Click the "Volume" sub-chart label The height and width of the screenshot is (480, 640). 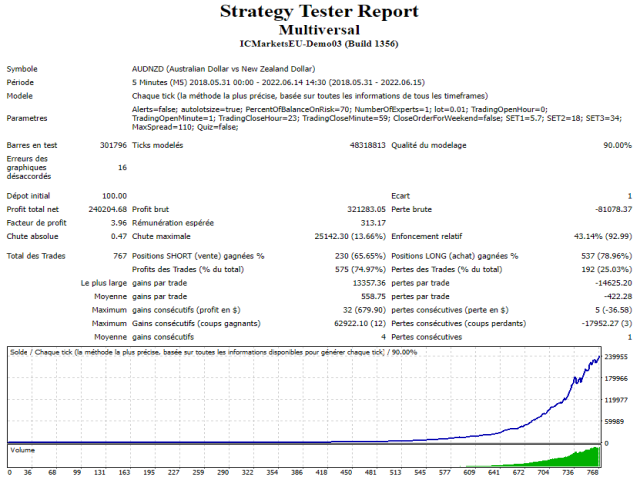click(x=22, y=450)
